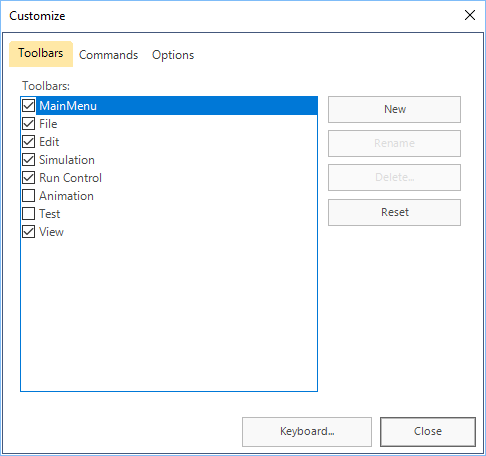
Task: Click the New toolbar button
Action: [394, 109]
